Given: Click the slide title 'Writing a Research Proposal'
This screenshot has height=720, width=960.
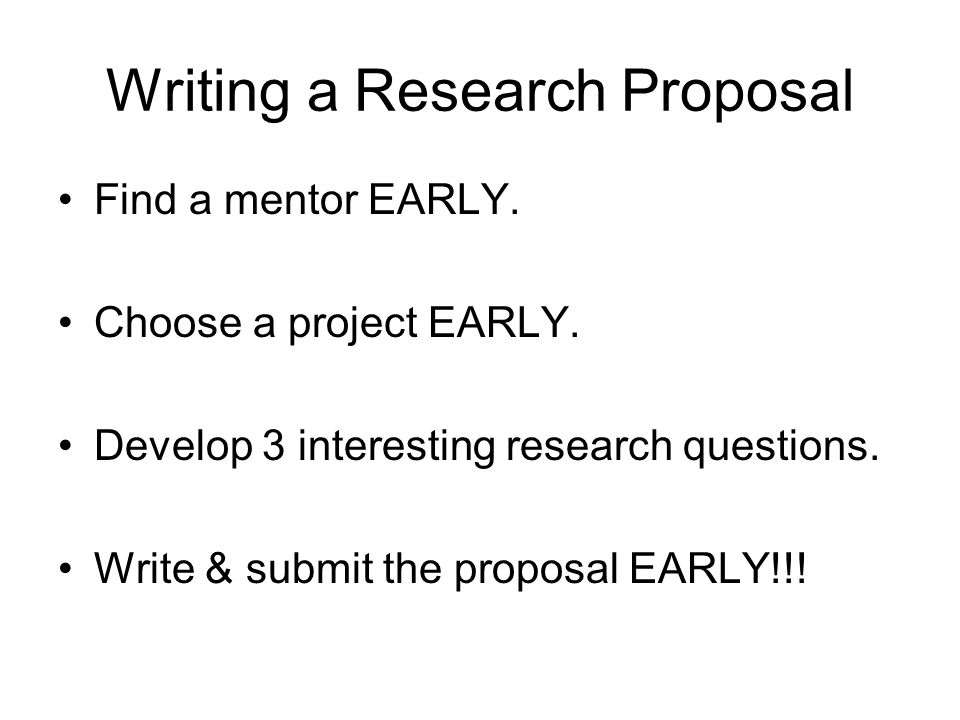Looking at the screenshot, I should click(x=480, y=92).
